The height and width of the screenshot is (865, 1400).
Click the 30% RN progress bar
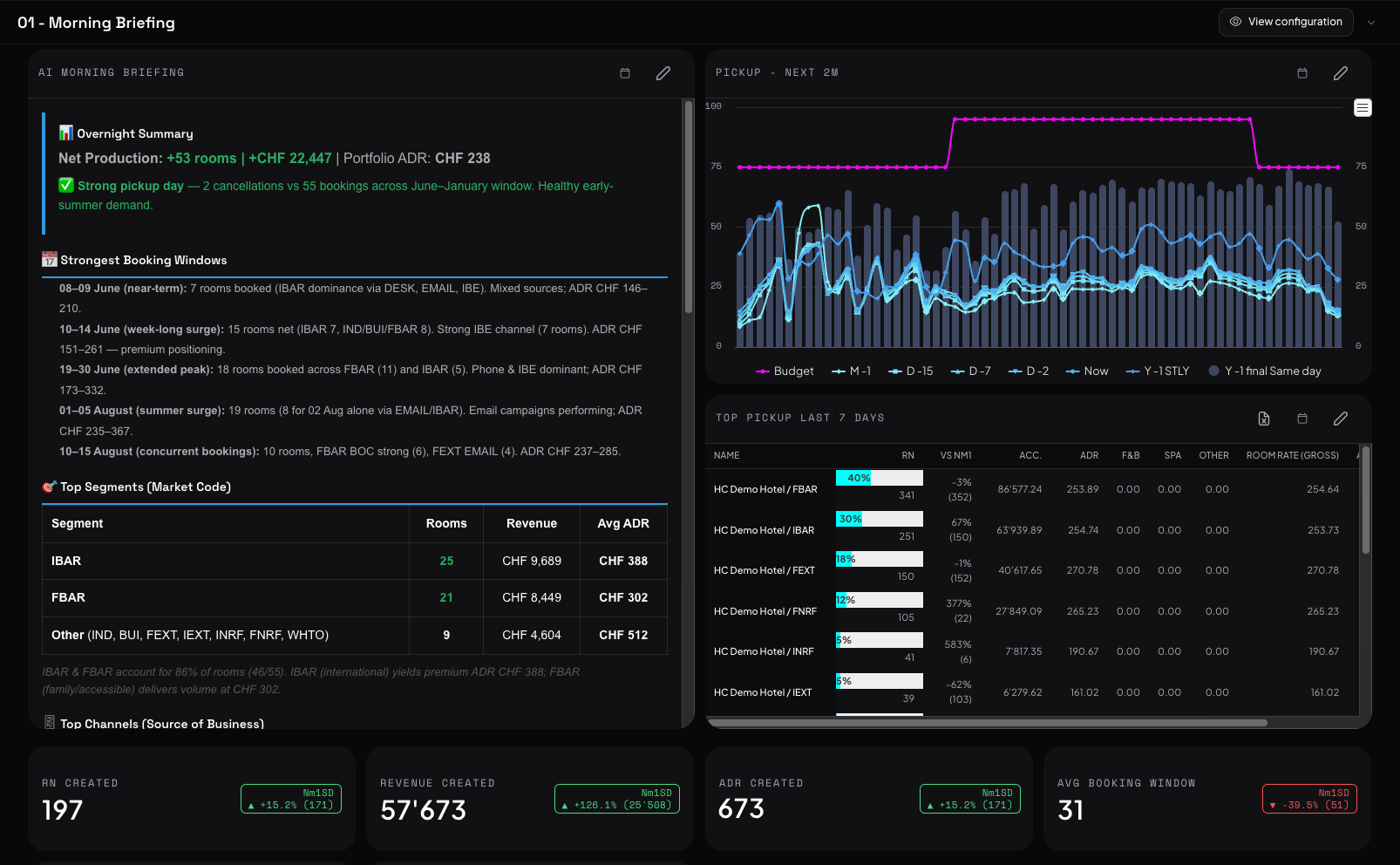(880, 519)
